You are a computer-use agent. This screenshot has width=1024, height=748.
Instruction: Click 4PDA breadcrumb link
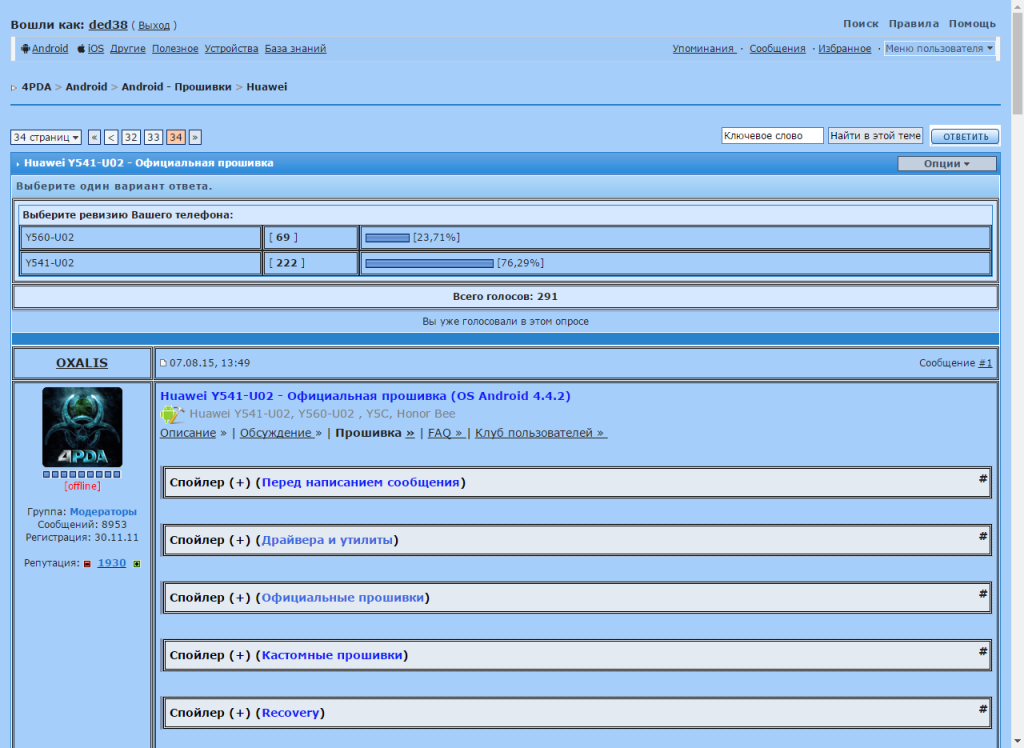point(36,87)
